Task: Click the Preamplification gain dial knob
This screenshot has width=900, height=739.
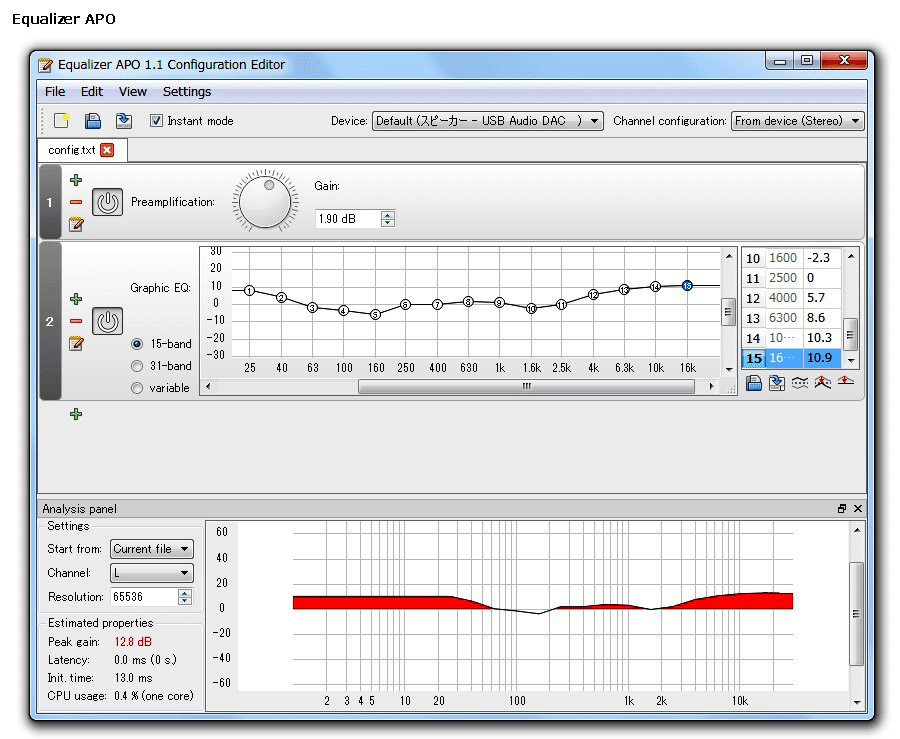Action: 265,201
